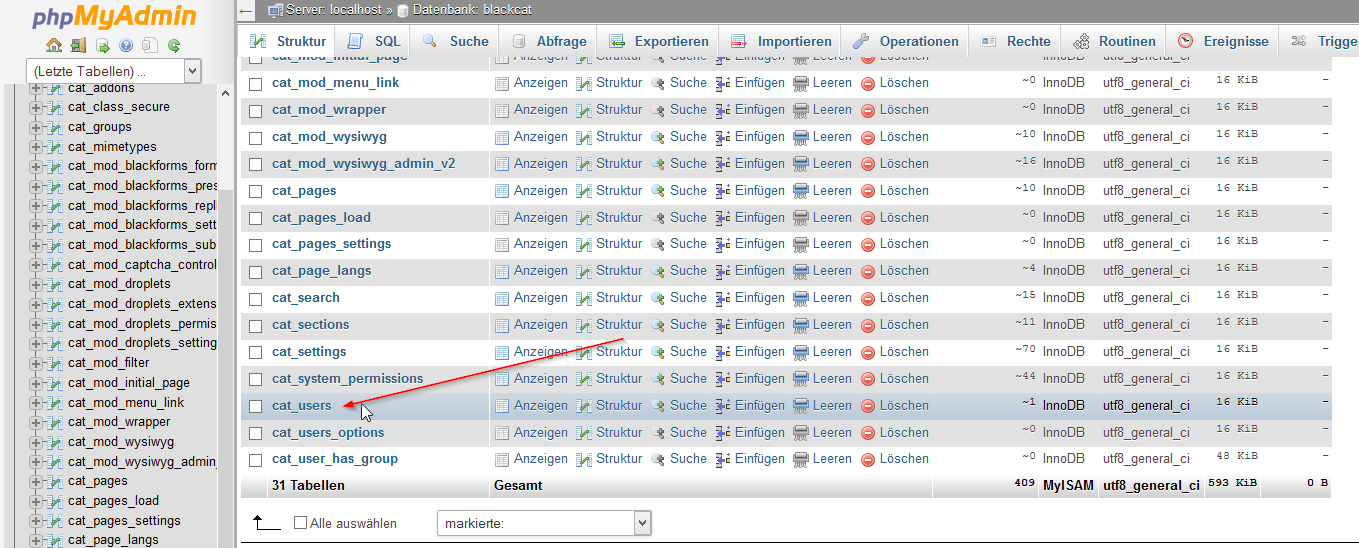Select cat_mod_filter in the sidebar tree

pyautogui.click(x=108, y=363)
